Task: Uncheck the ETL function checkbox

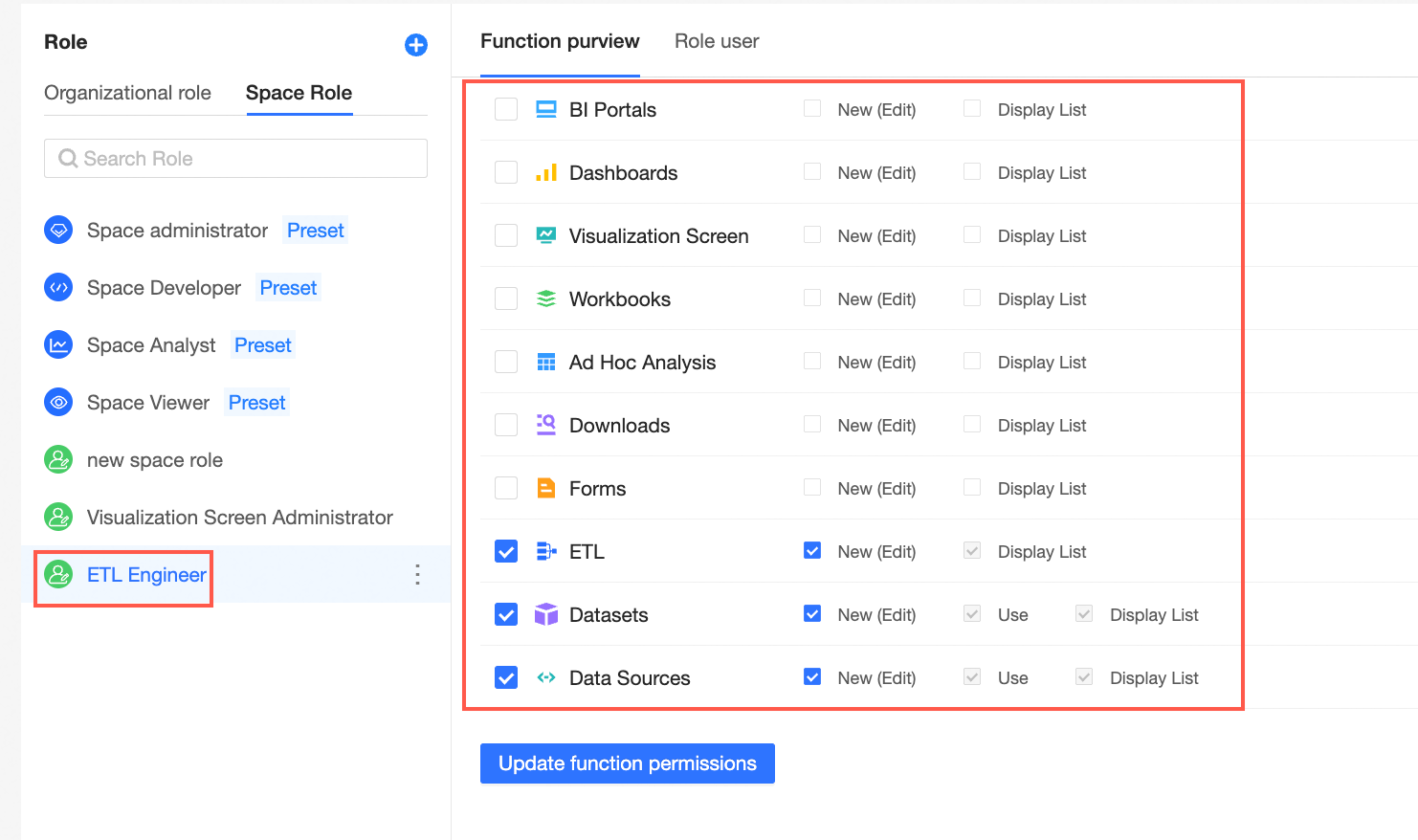Action: pos(506,551)
